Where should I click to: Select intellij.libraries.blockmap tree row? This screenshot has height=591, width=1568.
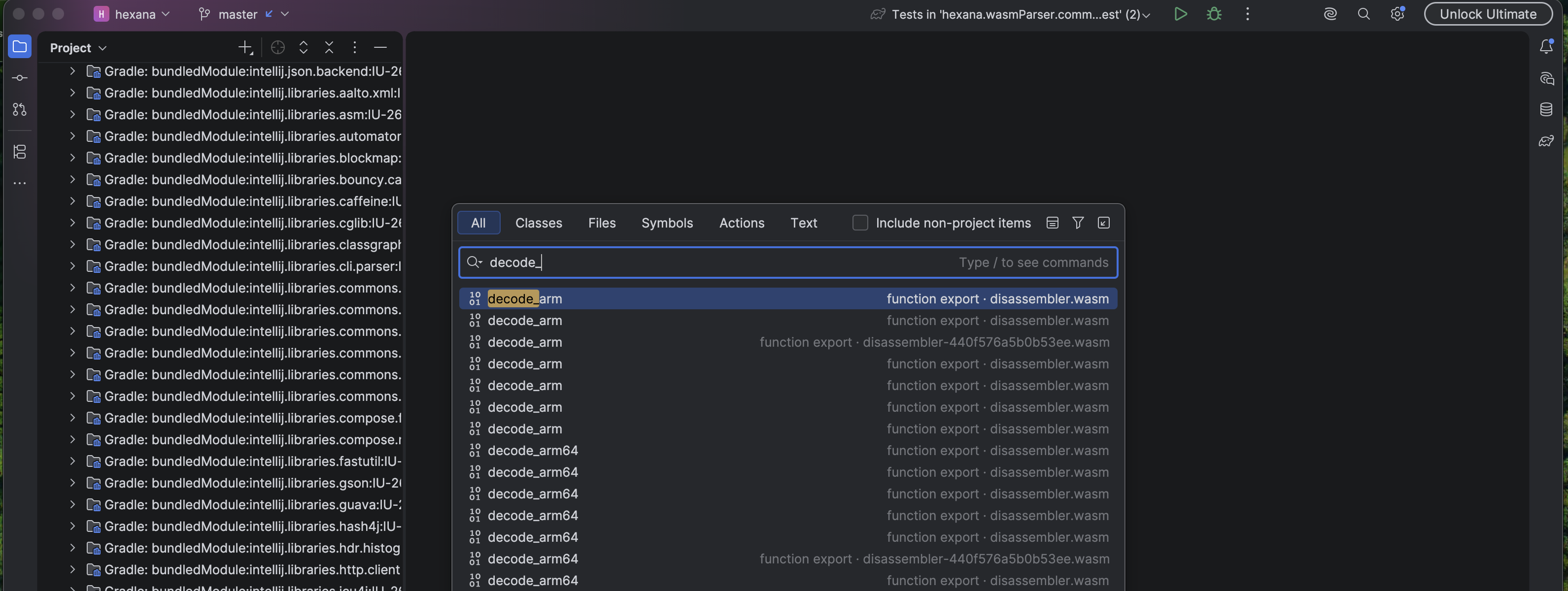220,158
